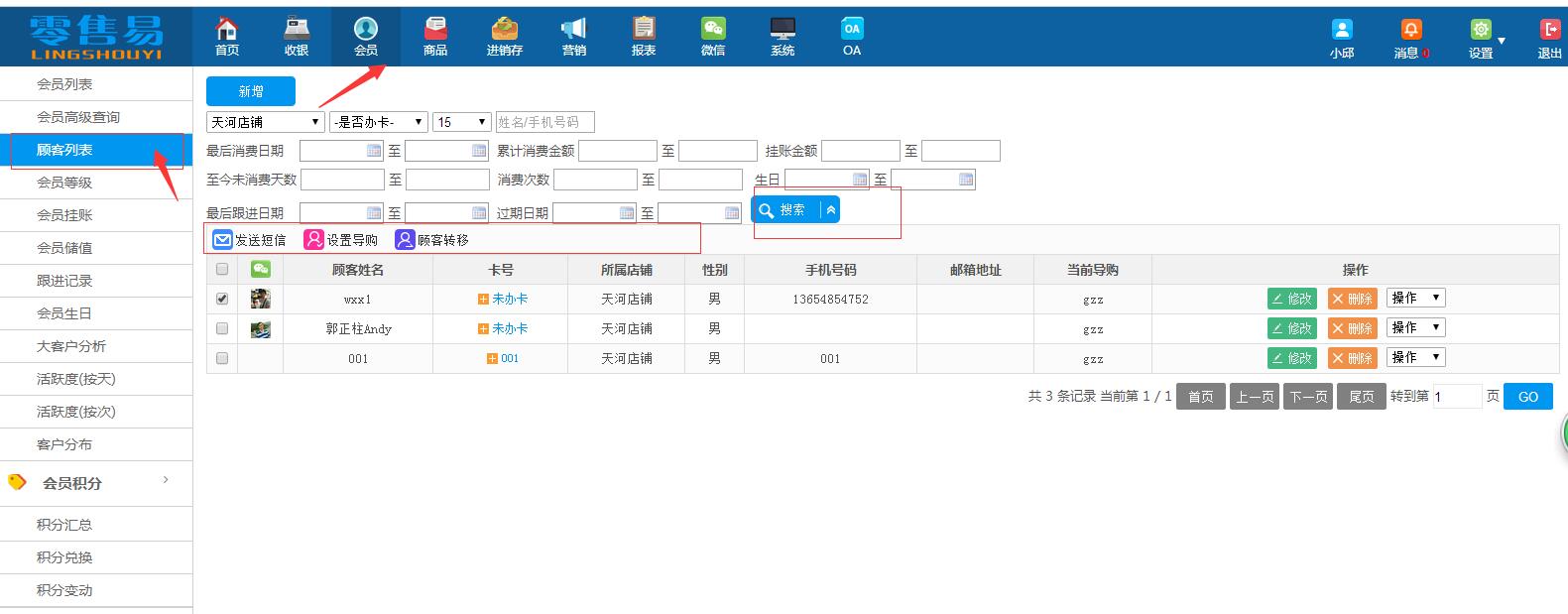Image resolution: width=1568 pixels, height=614 pixels.
Task: Click the 发送短信 send SMS button
Action: pos(250,240)
